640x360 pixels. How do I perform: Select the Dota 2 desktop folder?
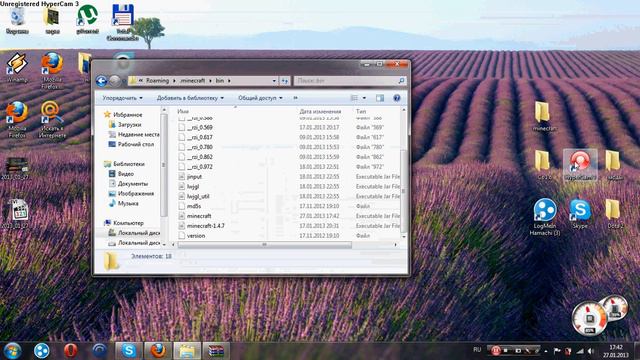[613, 214]
